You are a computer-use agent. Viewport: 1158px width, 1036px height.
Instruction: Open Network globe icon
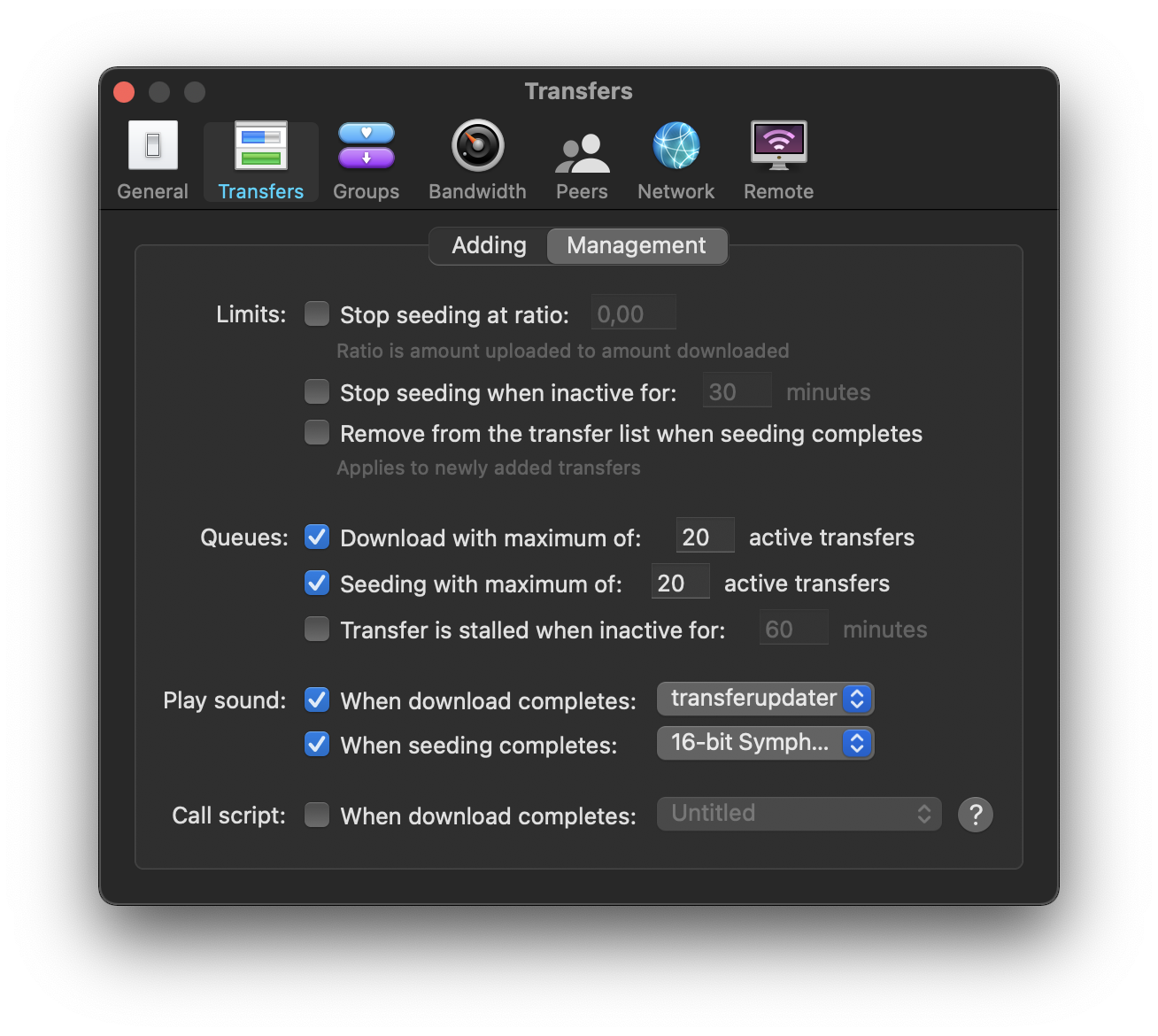pyautogui.click(x=676, y=146)
